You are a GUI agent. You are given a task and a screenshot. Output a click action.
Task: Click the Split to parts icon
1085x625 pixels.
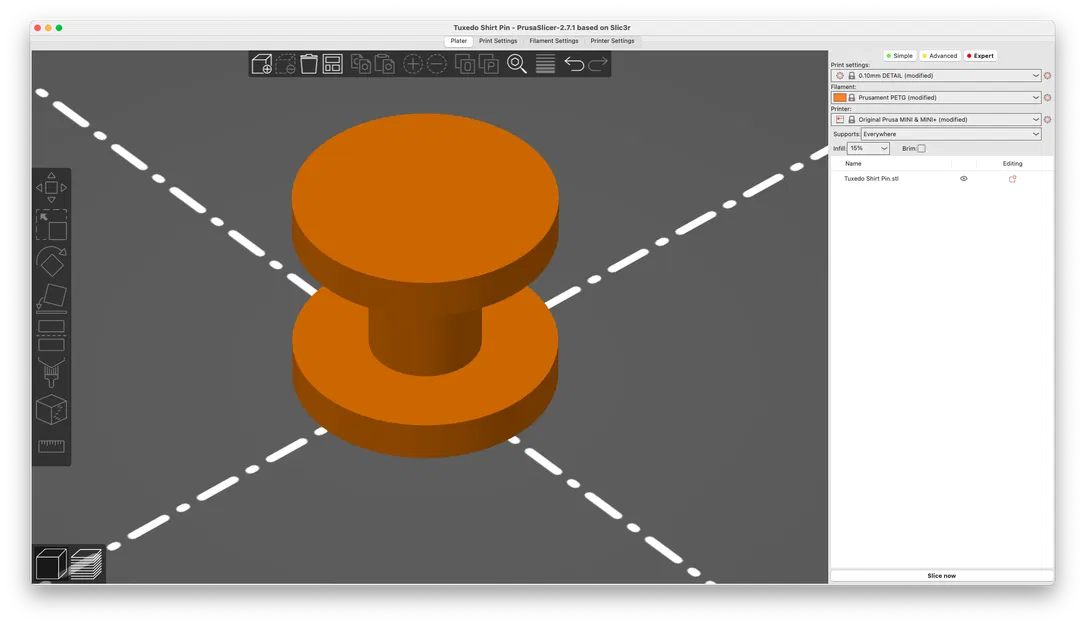tap(489, 64)
